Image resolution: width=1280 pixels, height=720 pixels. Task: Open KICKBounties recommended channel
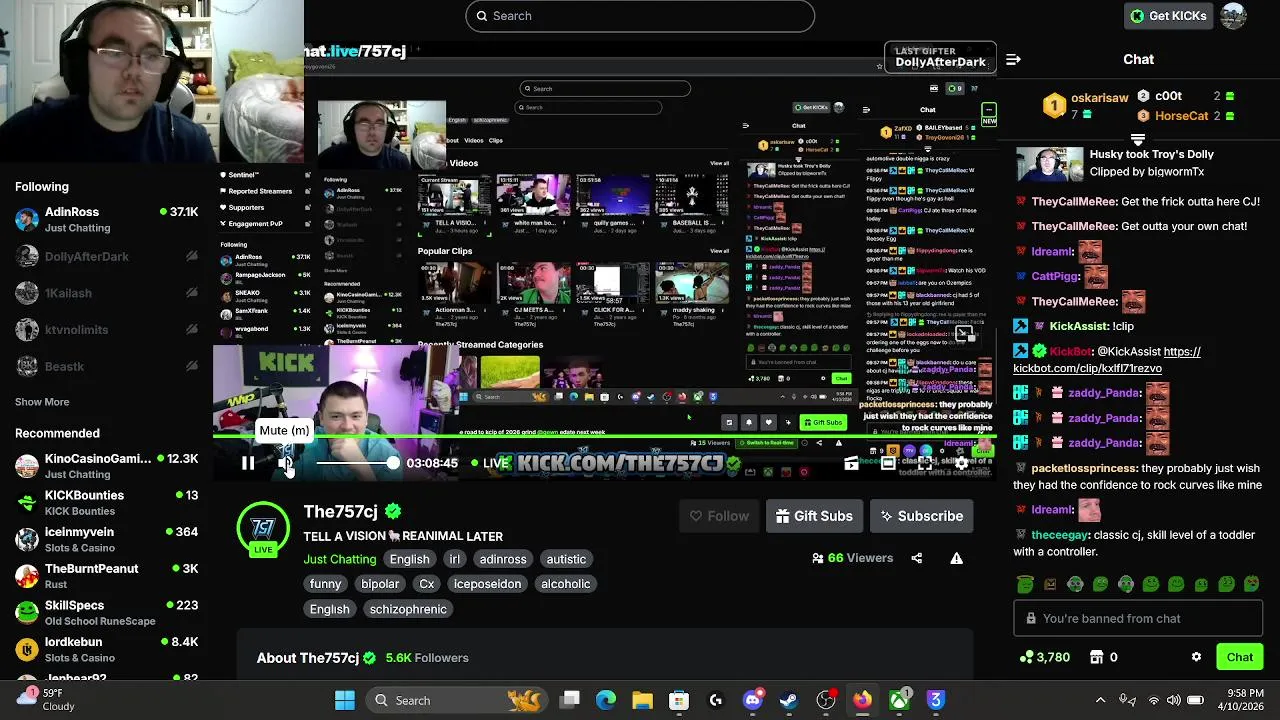pyautogui.click(x=106, y=503)
